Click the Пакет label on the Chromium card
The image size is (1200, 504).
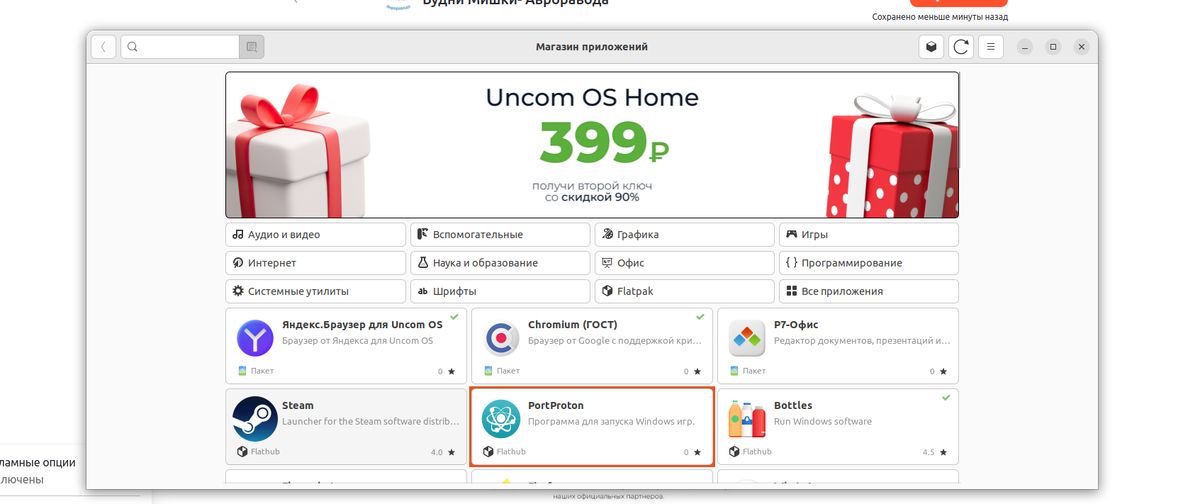[x=508, y=371]
